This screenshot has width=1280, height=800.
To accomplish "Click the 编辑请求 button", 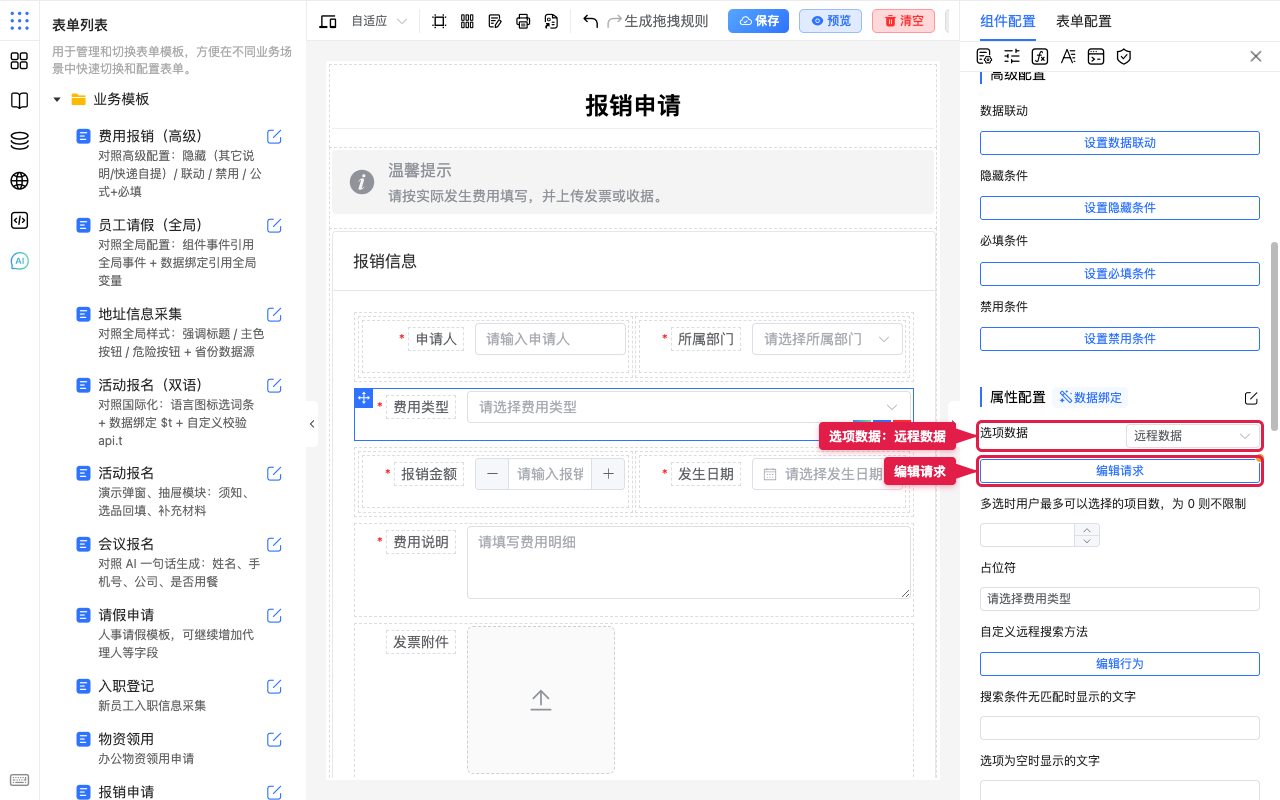I will [1119, 471].
